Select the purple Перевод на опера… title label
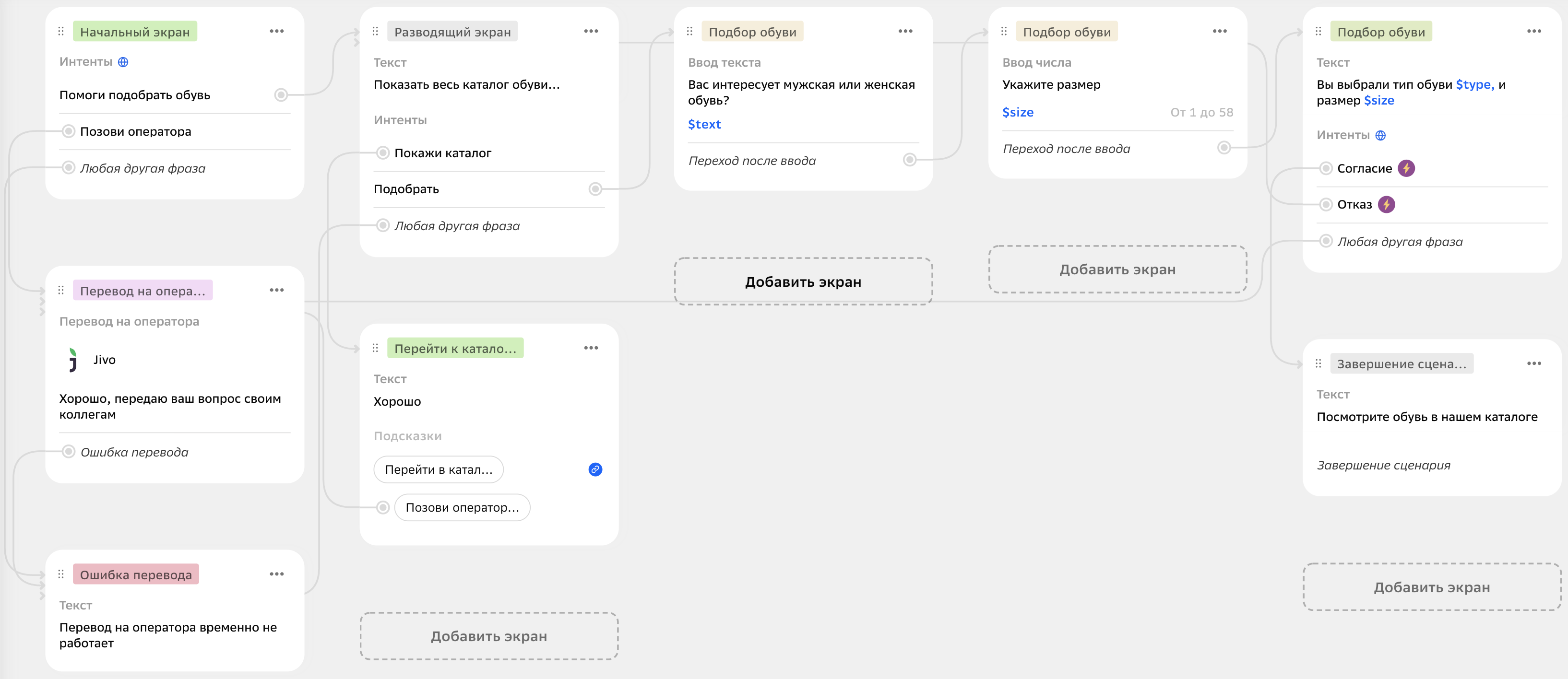 click(143, 291)
